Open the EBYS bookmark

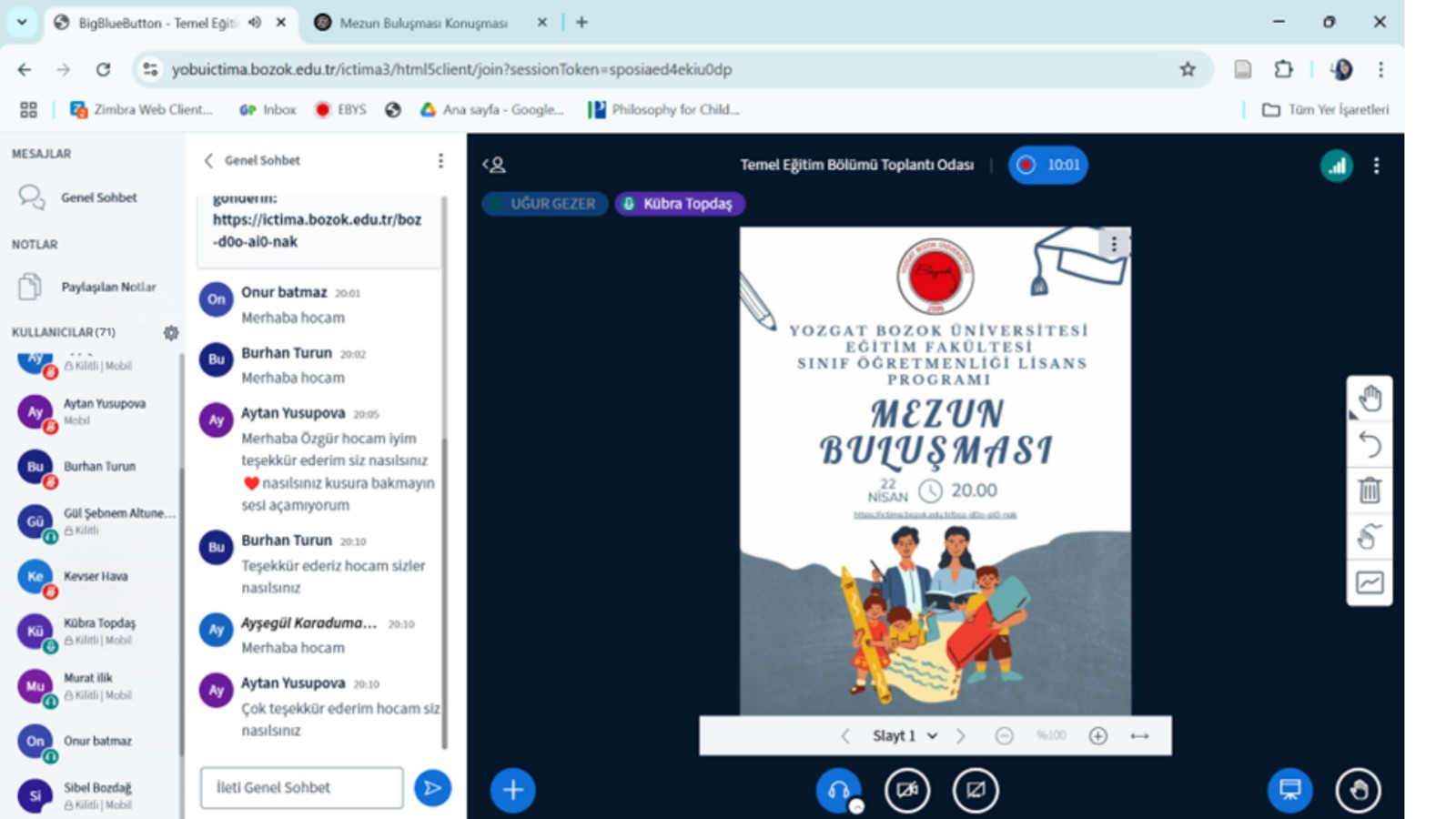tap(340, 109)
